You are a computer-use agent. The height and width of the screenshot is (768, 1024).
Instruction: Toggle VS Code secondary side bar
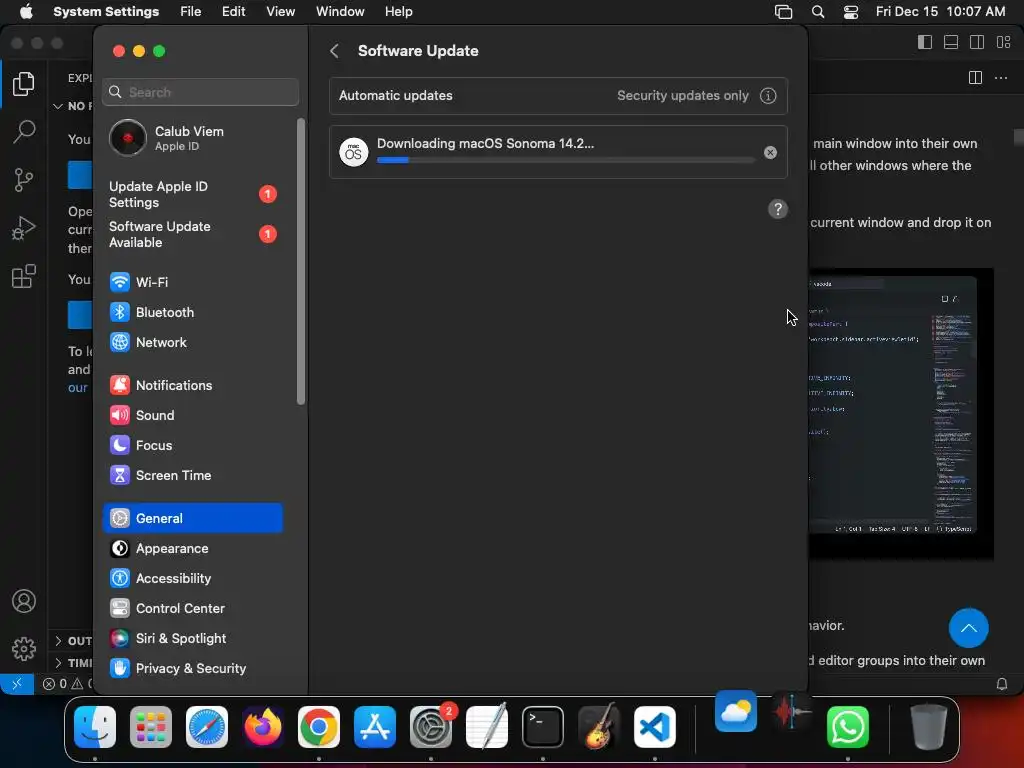click(x=977, y=42)
